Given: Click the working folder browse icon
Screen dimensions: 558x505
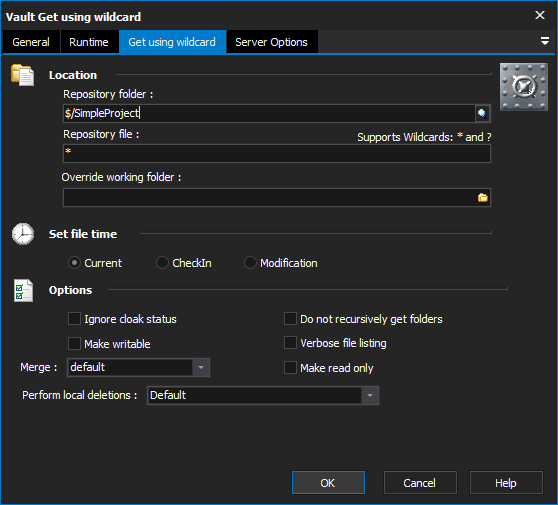Looking at the screenshot, I should tap(483, 198).
